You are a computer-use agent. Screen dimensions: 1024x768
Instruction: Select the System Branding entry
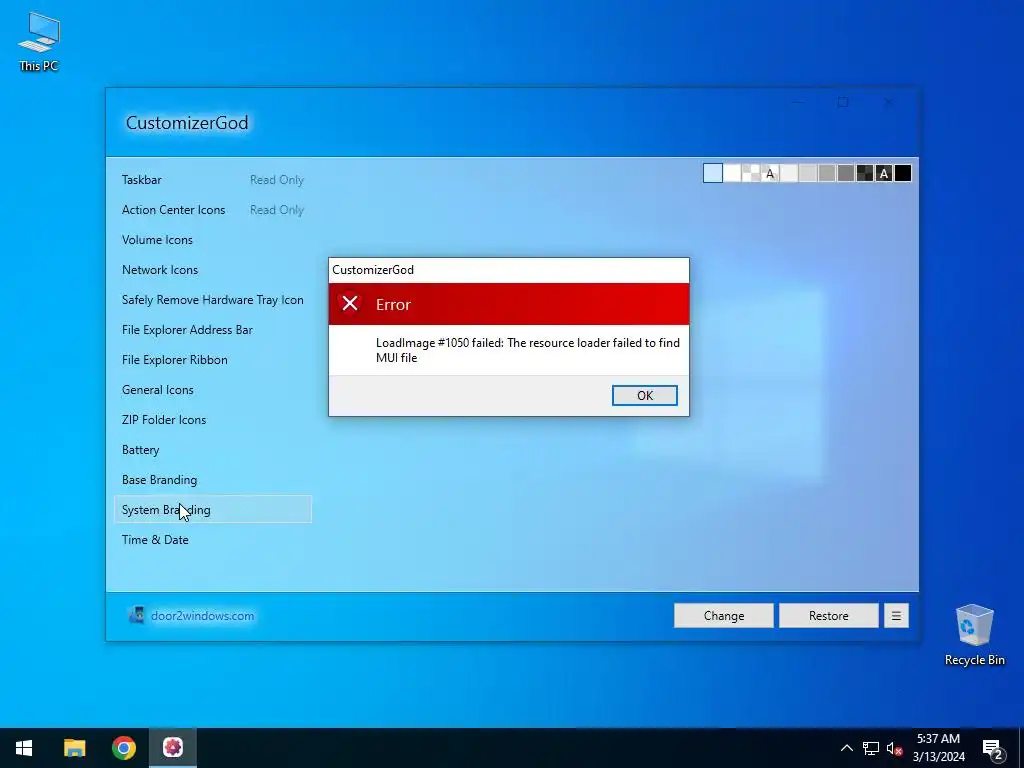[213, 509]
